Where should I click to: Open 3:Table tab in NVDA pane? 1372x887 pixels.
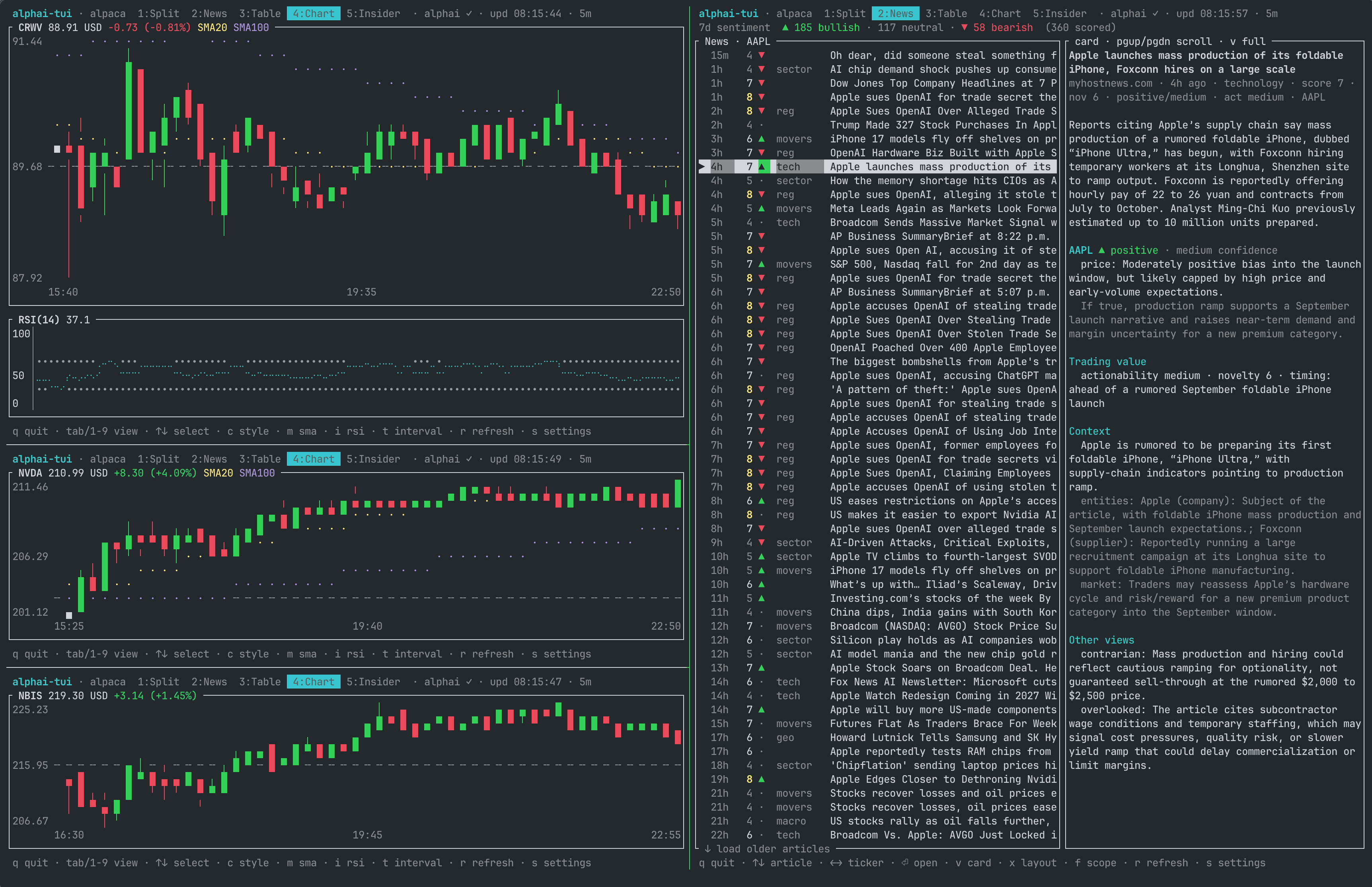pyautogui.click(x=259, y=459)
